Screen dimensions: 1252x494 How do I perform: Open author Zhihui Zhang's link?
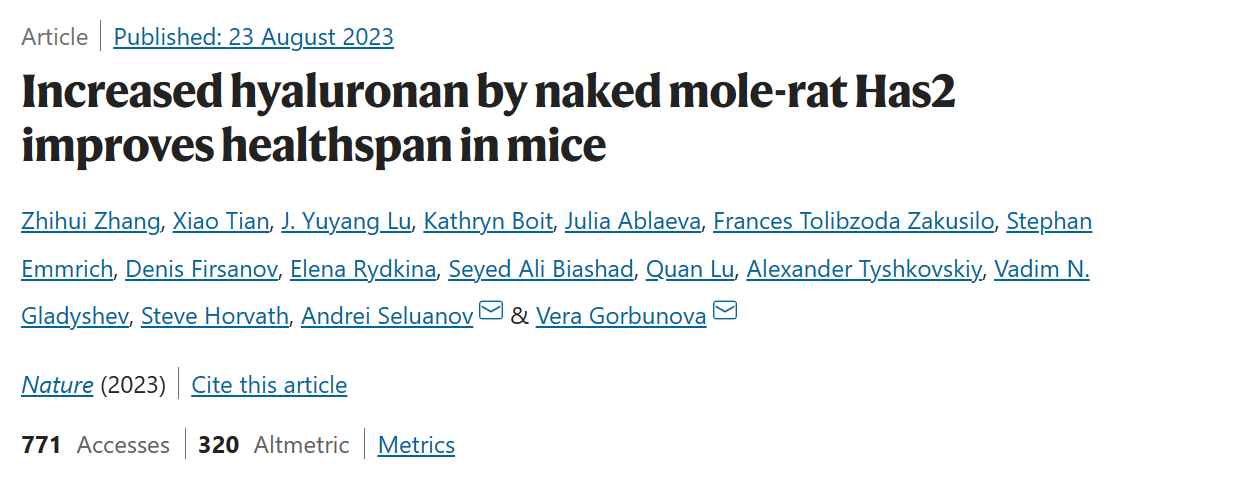pos(90,221)
